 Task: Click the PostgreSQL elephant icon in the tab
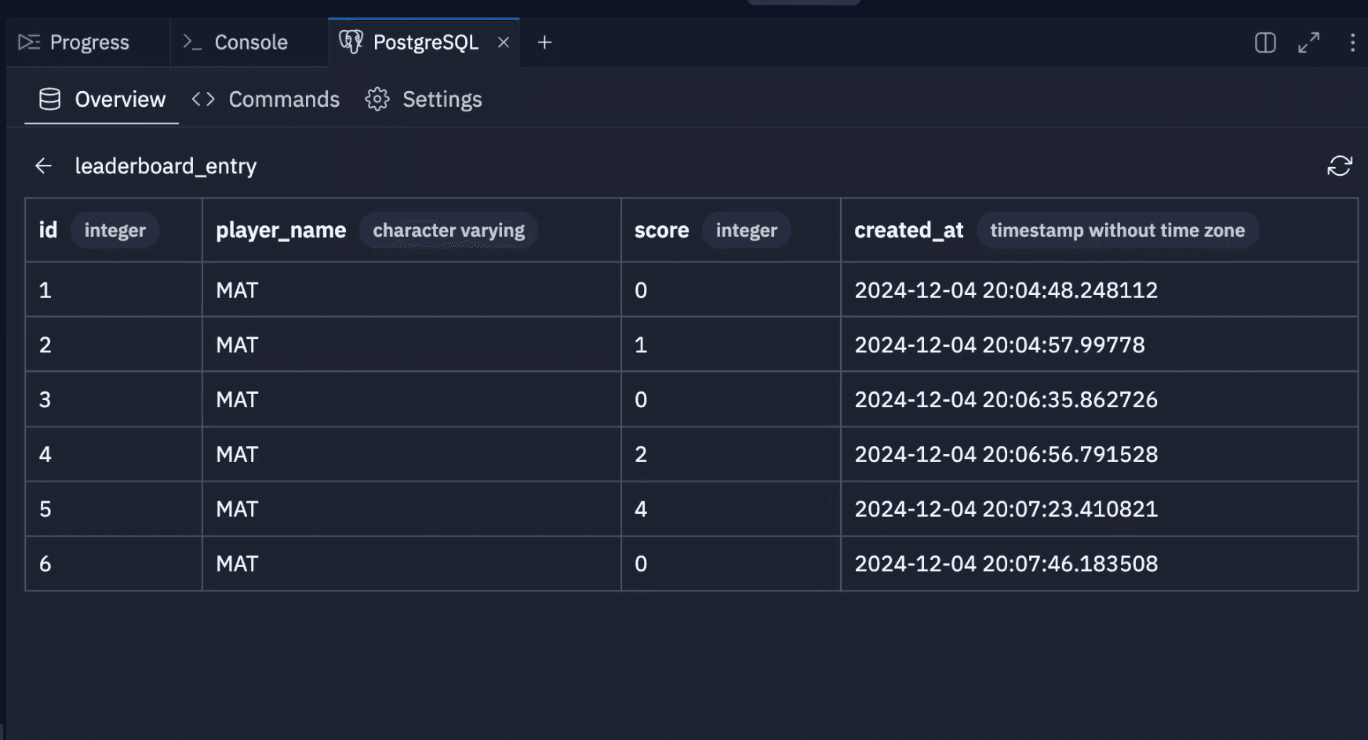(350, 42)
